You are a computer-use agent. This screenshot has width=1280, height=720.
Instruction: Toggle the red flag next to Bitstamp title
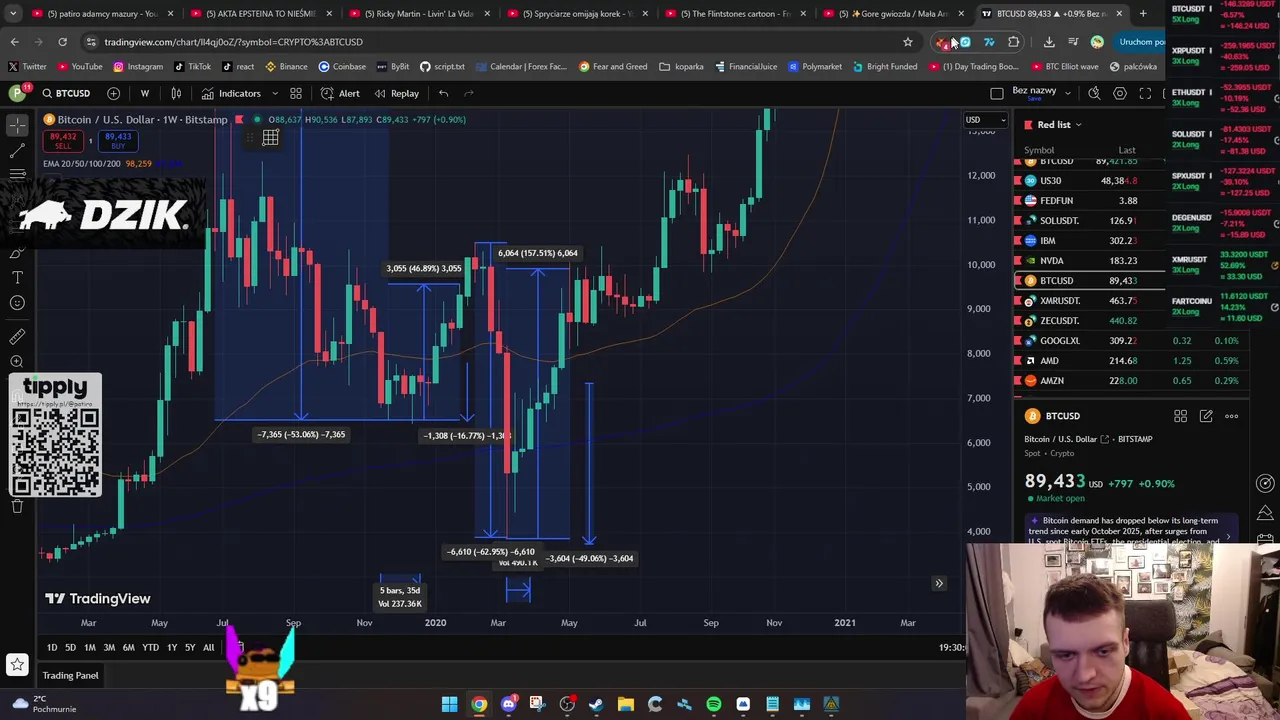click(239, 119)
